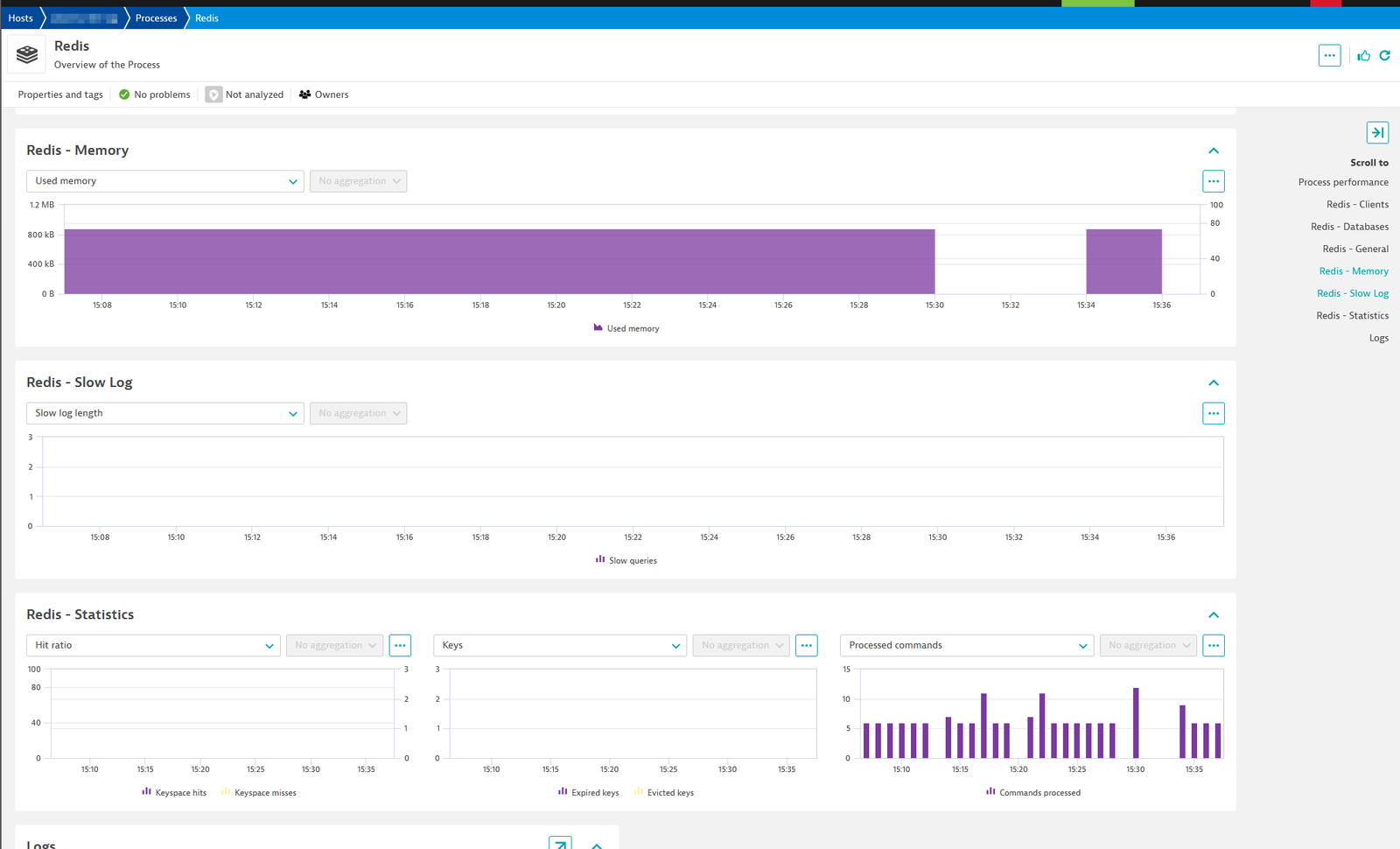Jump to Redis - Clients section

[x=1357, y=204]
